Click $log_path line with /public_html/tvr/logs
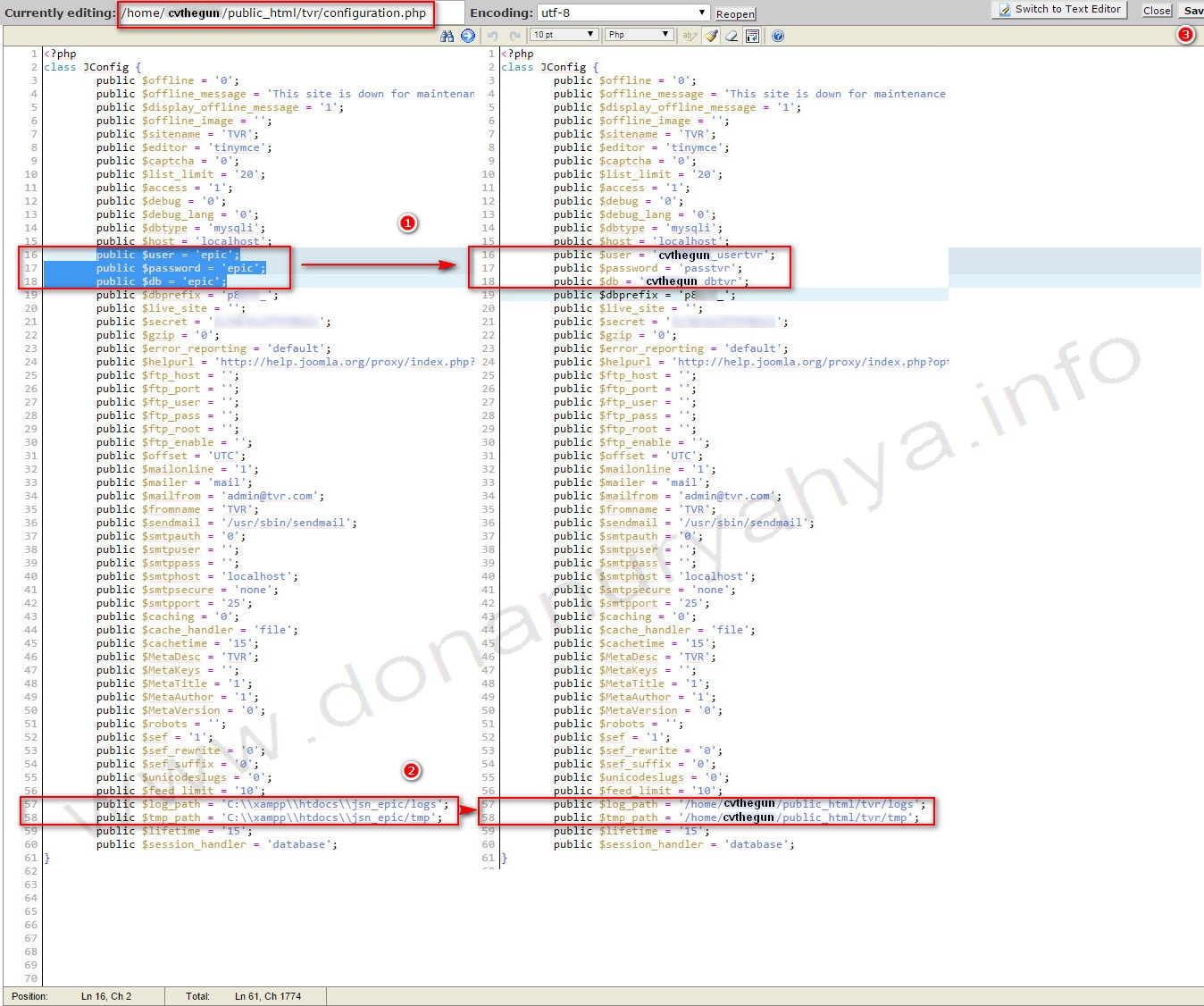 coord(740,804)
